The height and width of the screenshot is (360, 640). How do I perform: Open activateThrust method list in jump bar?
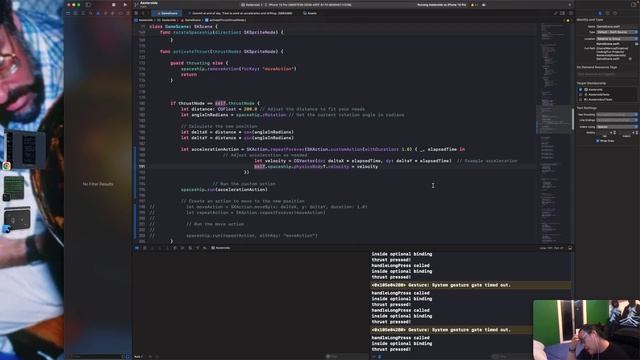click(226, 20)
